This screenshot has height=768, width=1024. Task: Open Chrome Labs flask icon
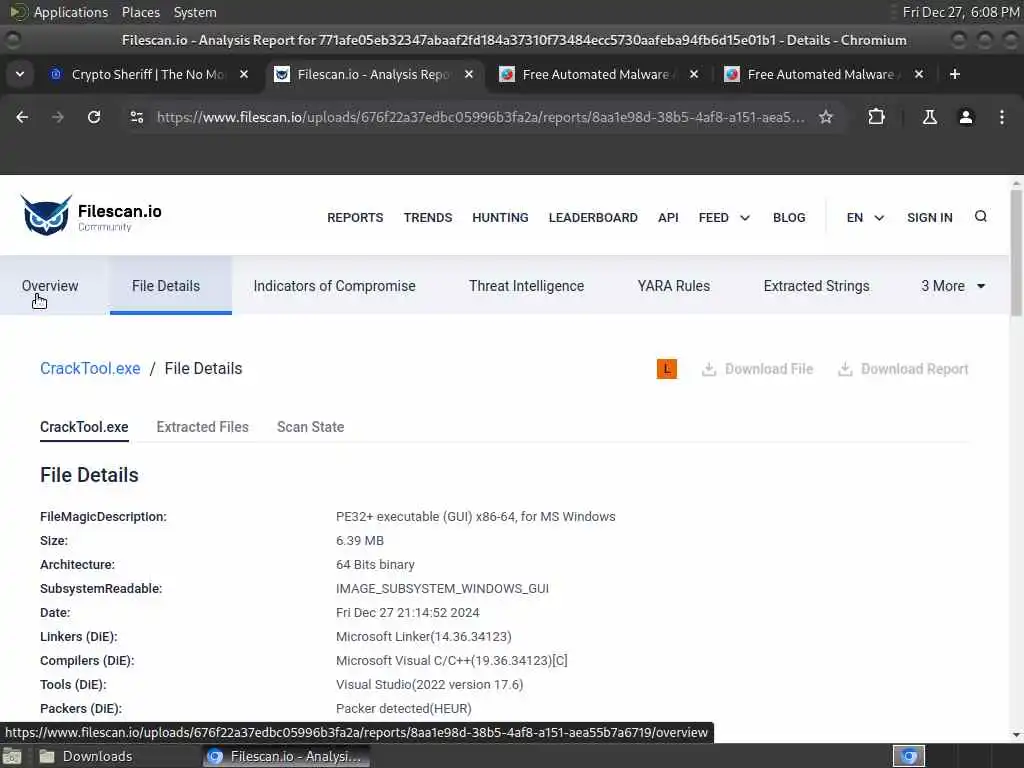pyautogui.click(x=929, y=117)
